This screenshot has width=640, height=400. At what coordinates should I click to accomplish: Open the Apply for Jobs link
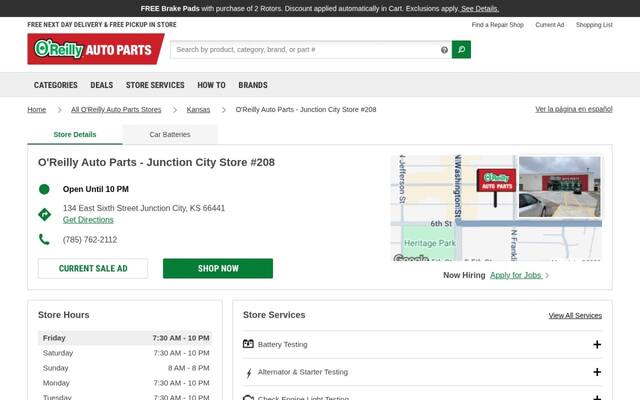pos(516,275)
